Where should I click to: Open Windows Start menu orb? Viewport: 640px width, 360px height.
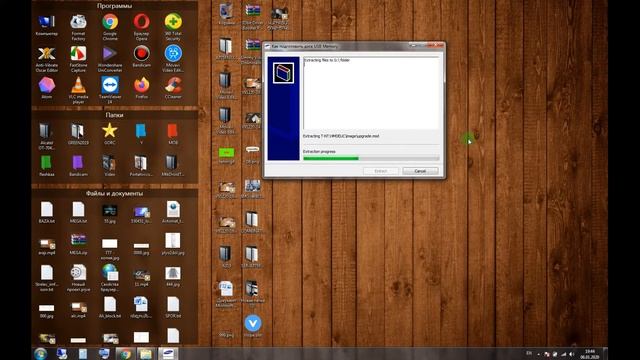tap(40, 354)
